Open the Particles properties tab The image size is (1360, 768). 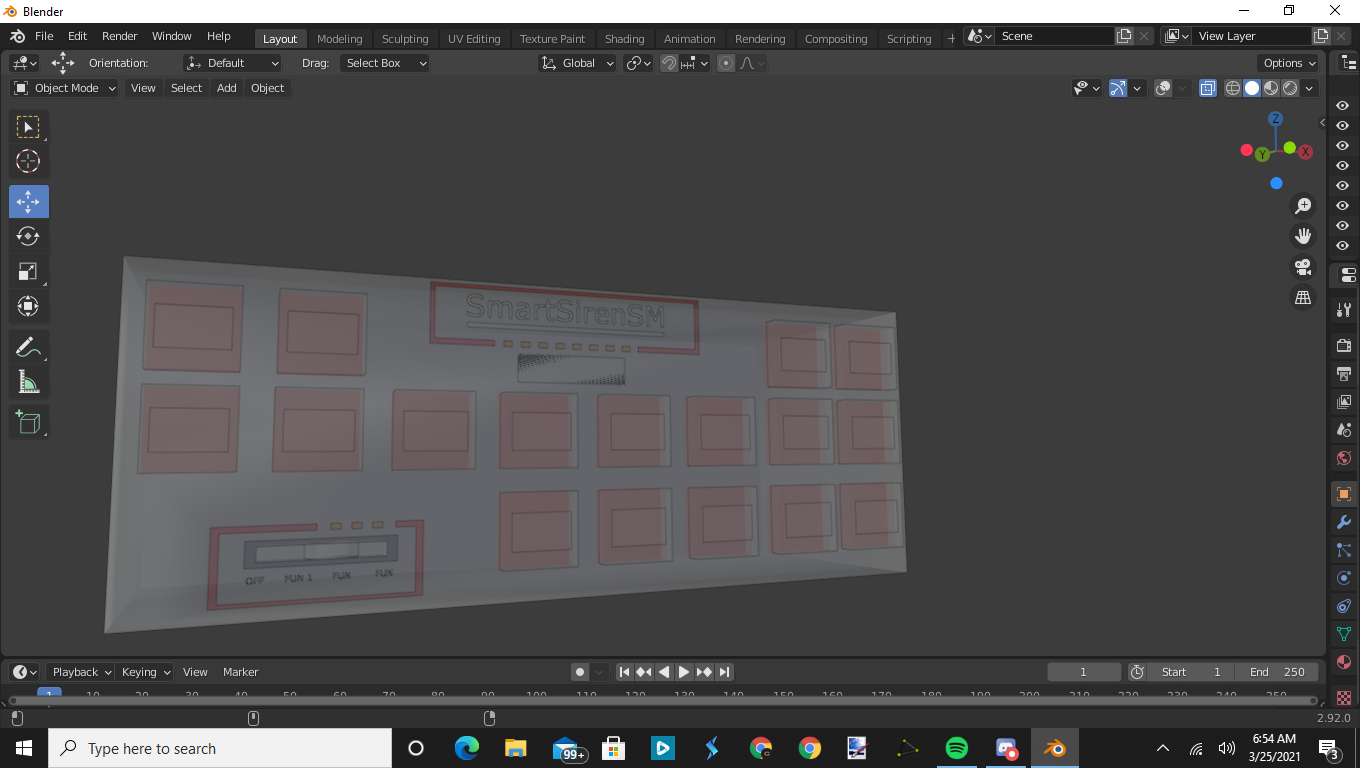1344,550
